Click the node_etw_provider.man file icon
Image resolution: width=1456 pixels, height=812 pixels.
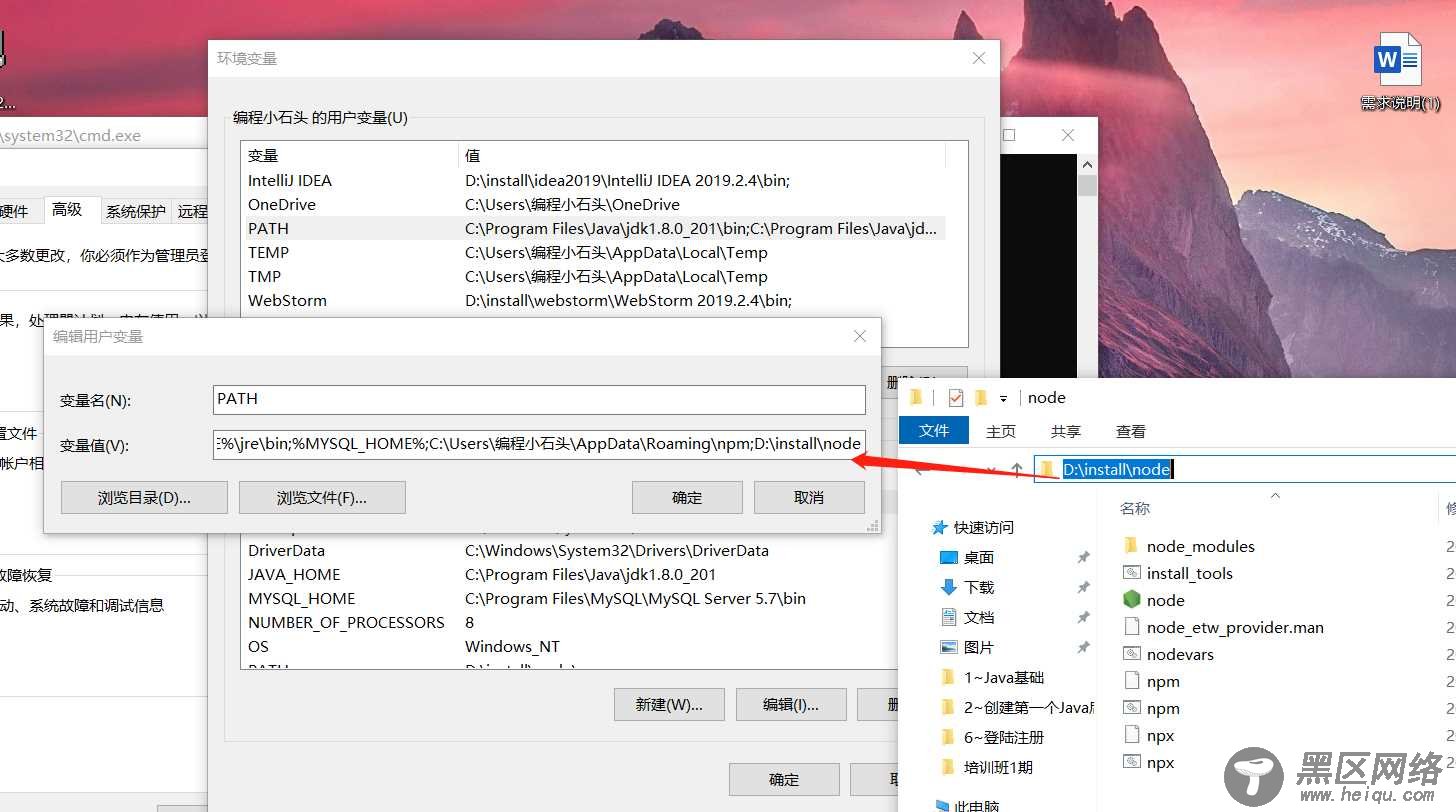[1131, 627]
